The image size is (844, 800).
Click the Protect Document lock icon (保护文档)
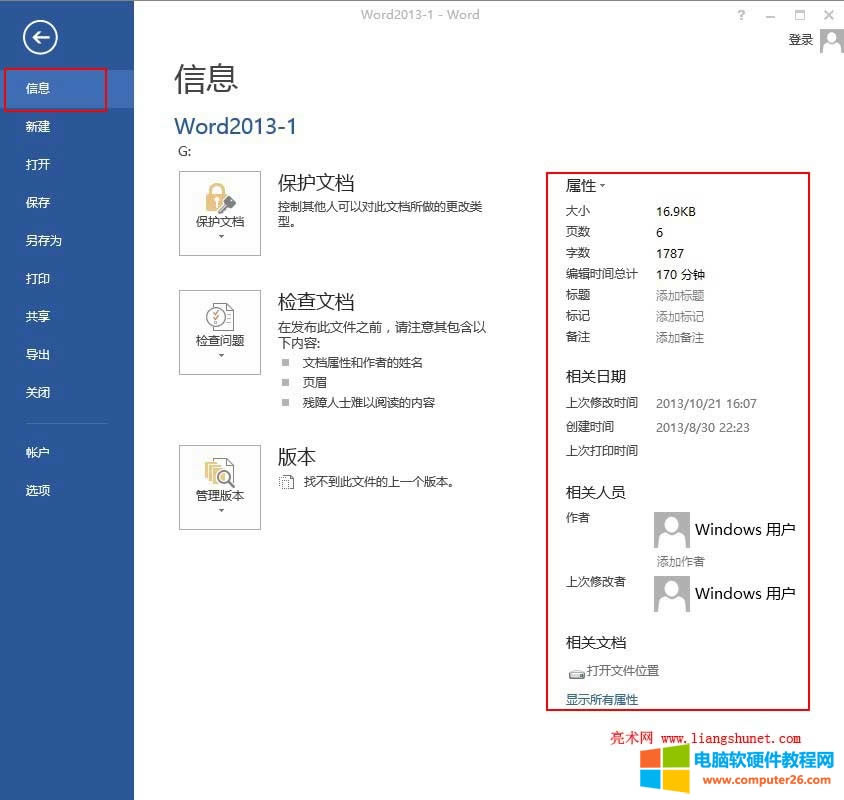coord(220,200)
